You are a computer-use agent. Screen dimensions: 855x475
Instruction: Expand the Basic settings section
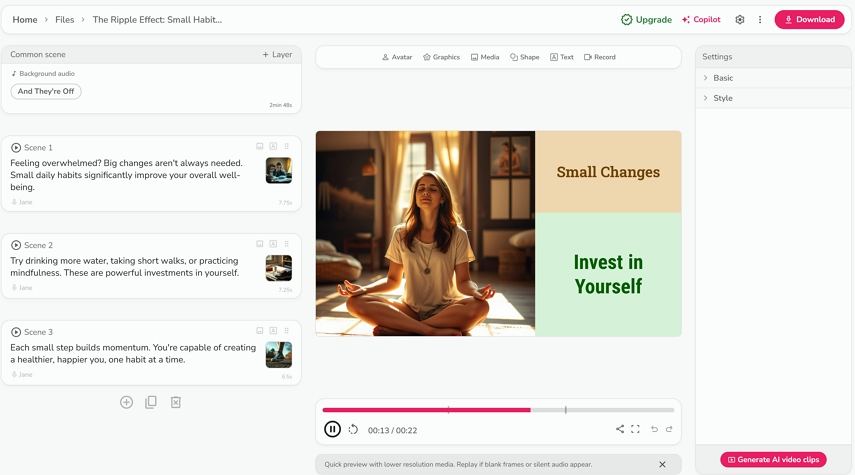pyautogui.click(x=773, y=78)
